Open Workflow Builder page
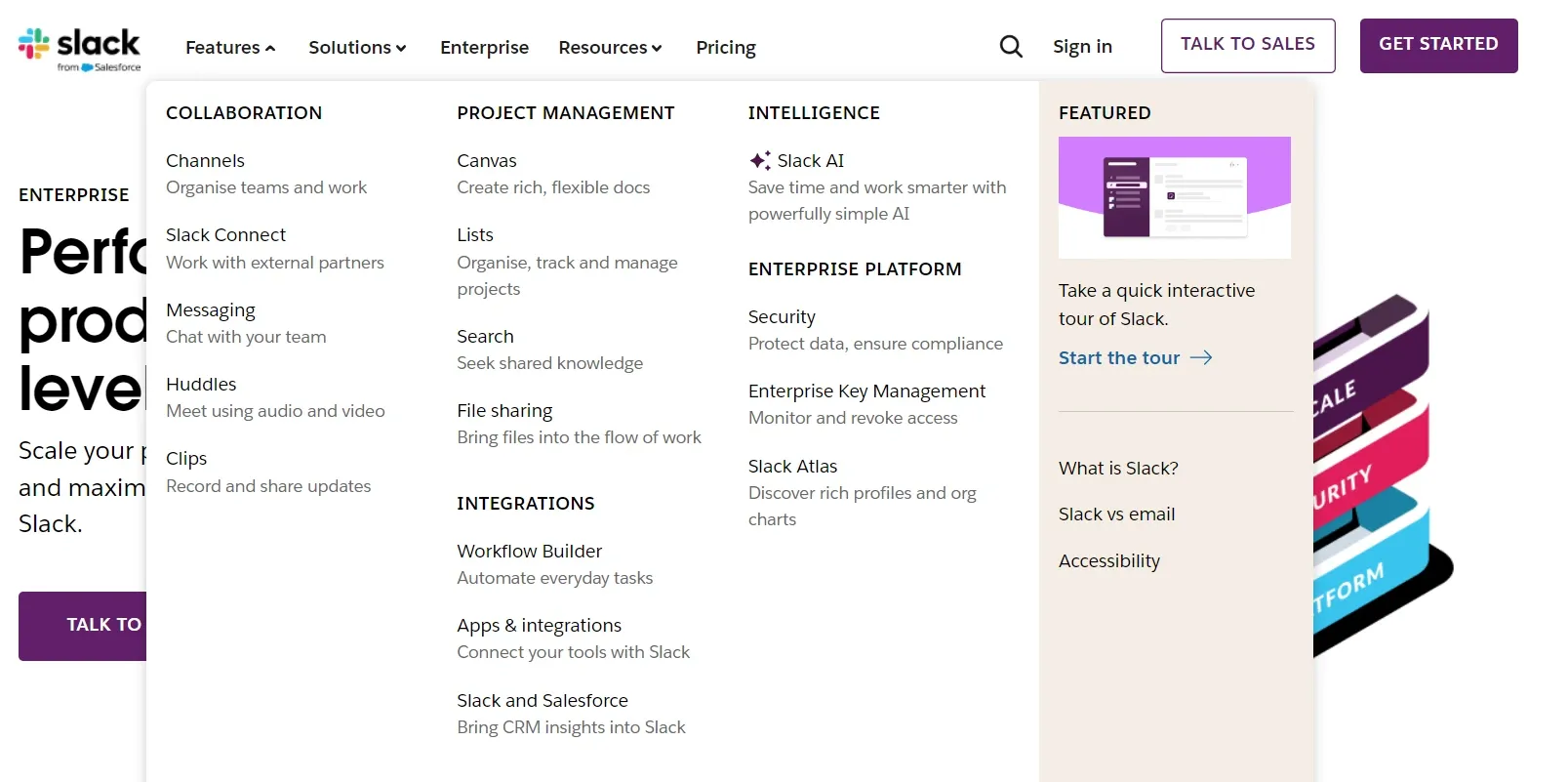Screen dimensions: 1568x782 (x=530, y=551)
